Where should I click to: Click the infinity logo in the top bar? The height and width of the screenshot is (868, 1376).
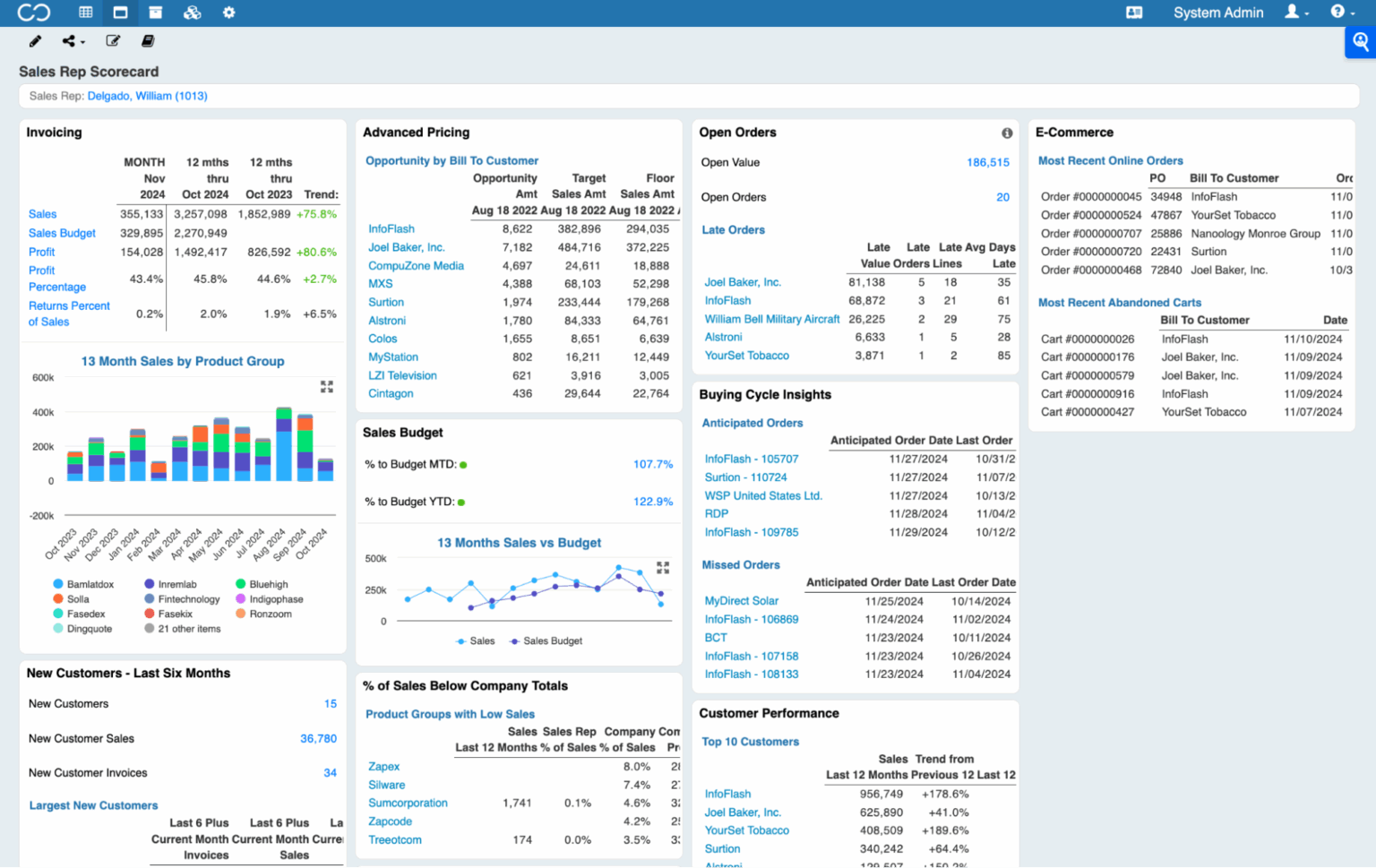pos(34,13)
